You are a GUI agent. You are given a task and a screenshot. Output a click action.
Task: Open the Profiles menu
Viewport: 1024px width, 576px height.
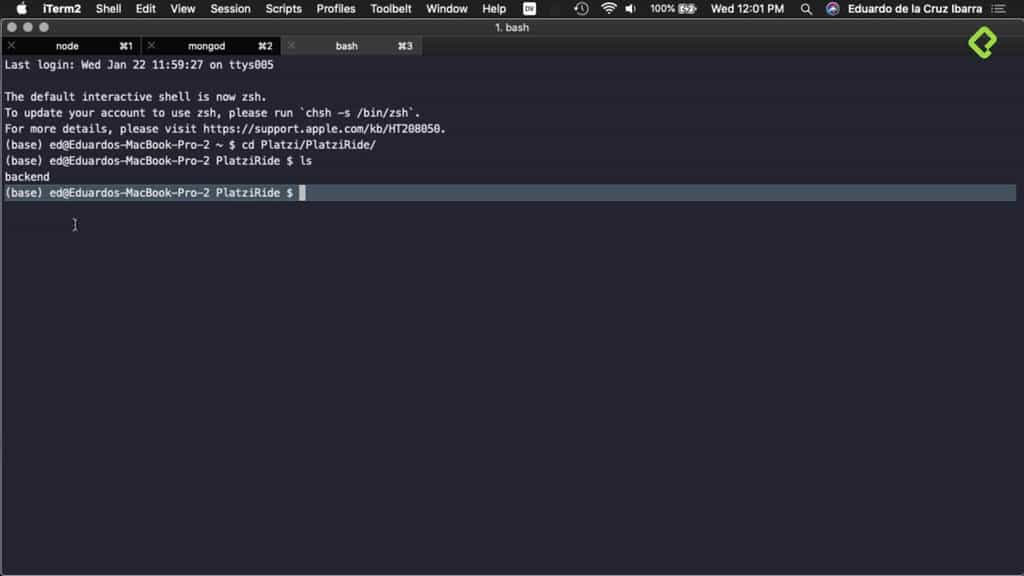tap(335, 10)
